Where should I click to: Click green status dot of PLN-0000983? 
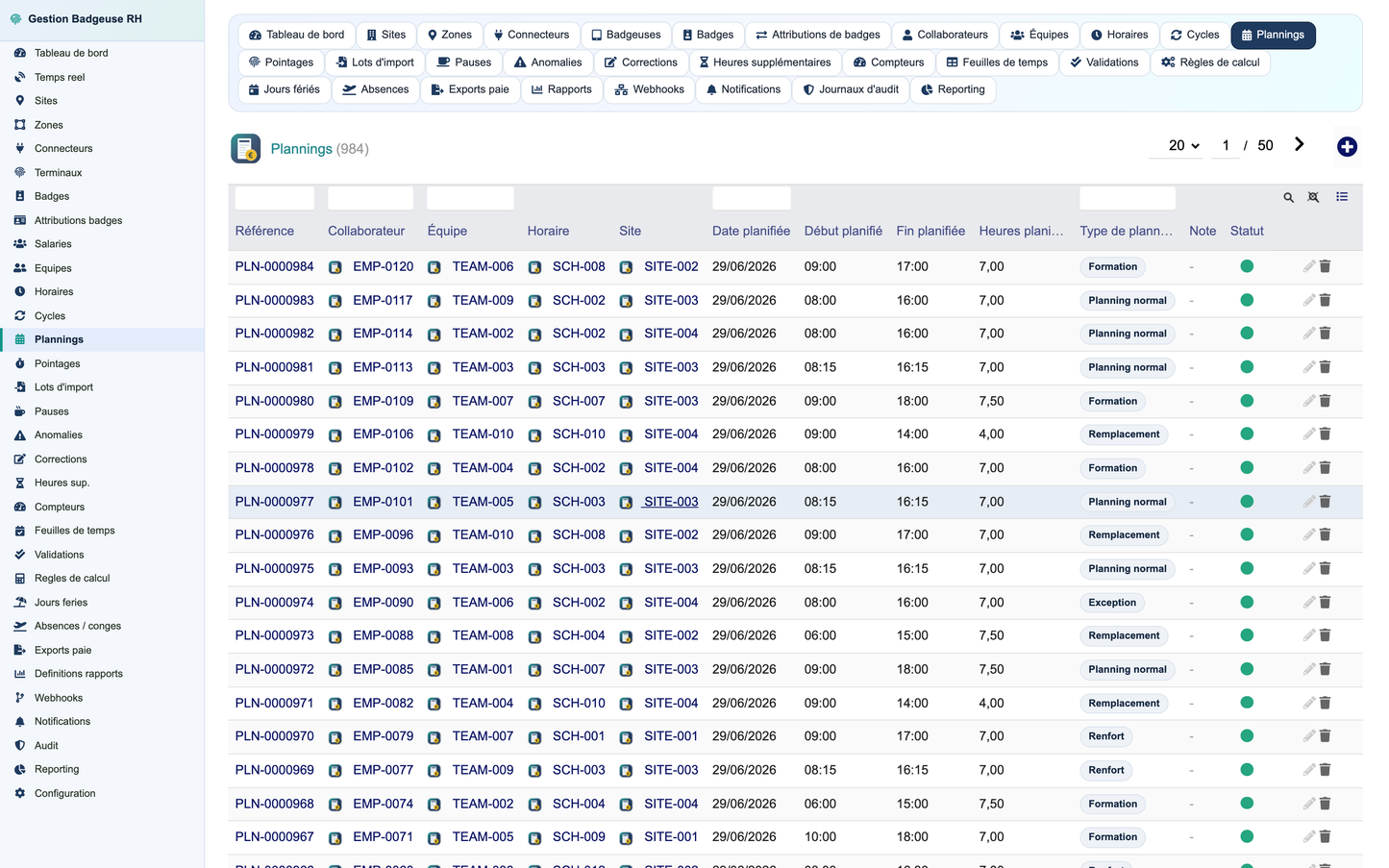tap(1247, 300)
